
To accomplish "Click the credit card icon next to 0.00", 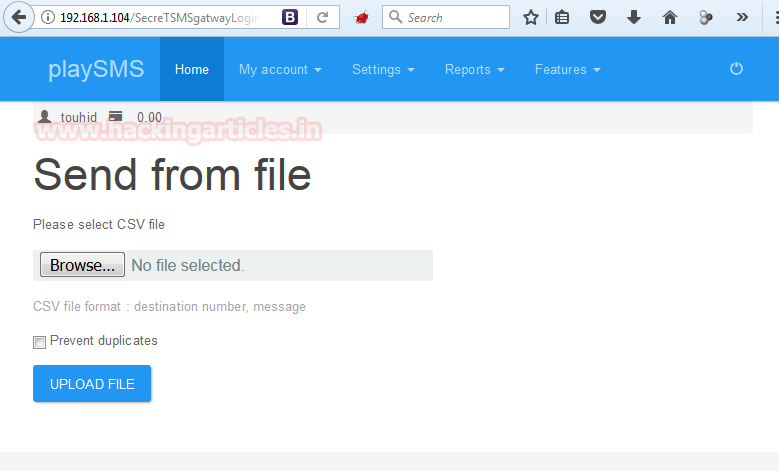I will tap(115, 117).
